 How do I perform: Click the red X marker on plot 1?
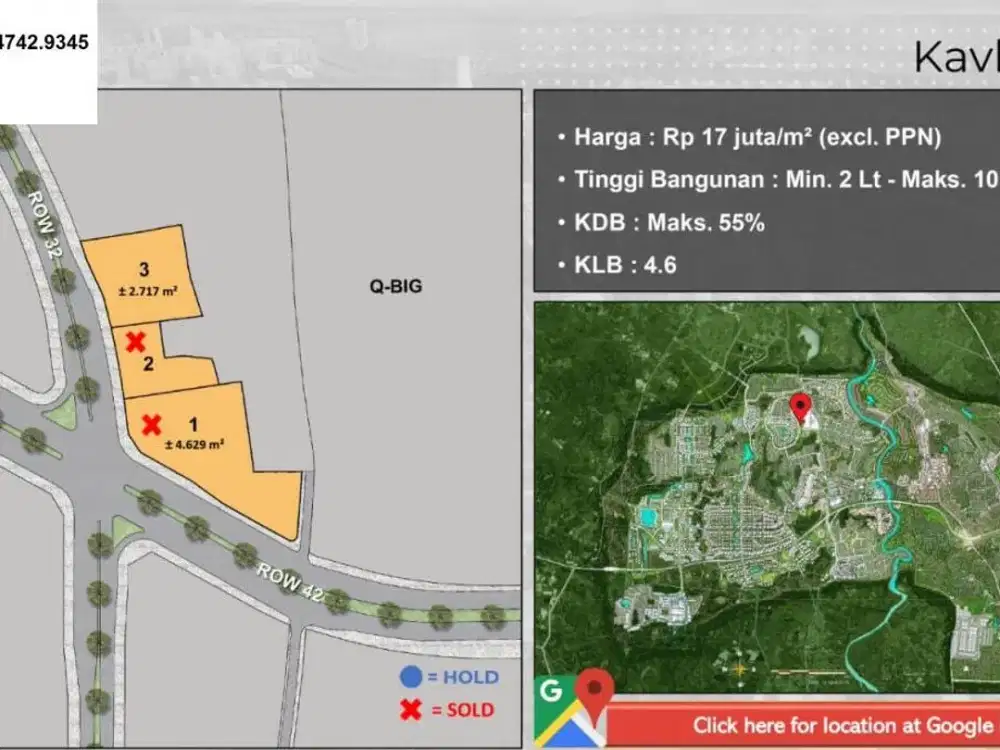(x=151, y=423)
